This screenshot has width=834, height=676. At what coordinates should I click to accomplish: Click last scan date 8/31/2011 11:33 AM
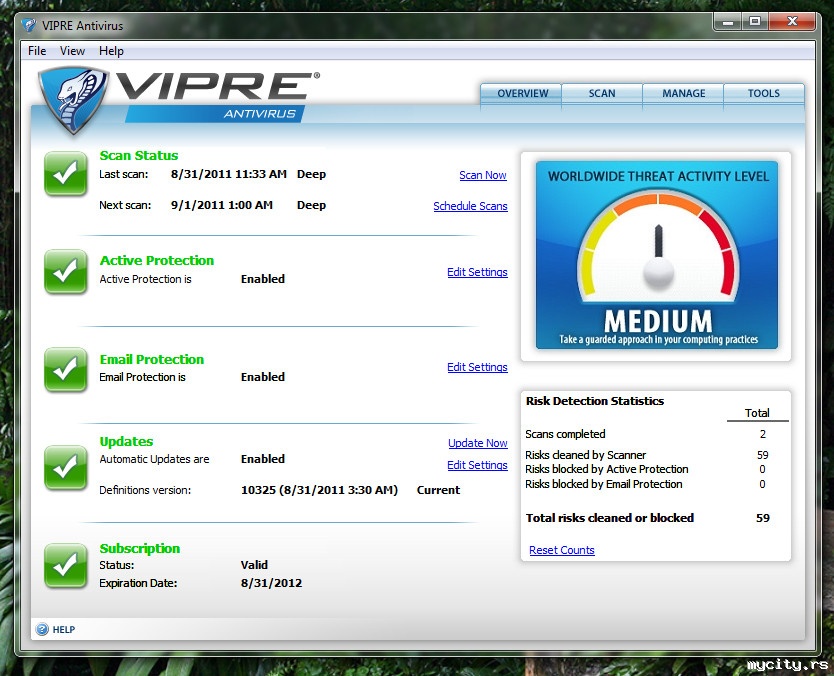tap(229, 174)
